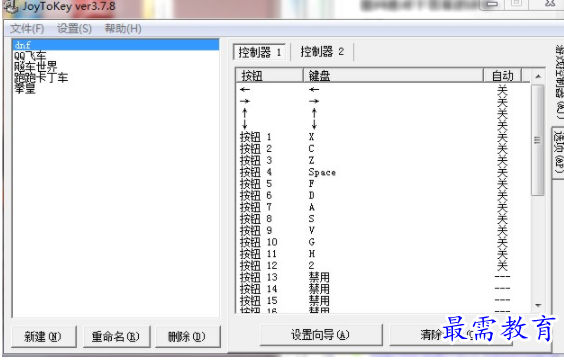
Task: Select the 拳皇 profile
Action: pyautogui.click(x=115, y=88)
